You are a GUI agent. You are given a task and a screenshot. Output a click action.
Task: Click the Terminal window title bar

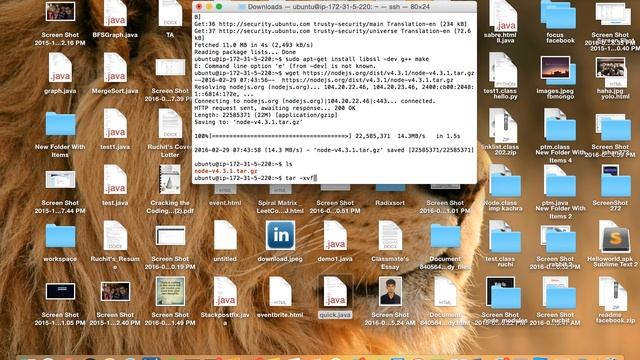pos(334,7)
